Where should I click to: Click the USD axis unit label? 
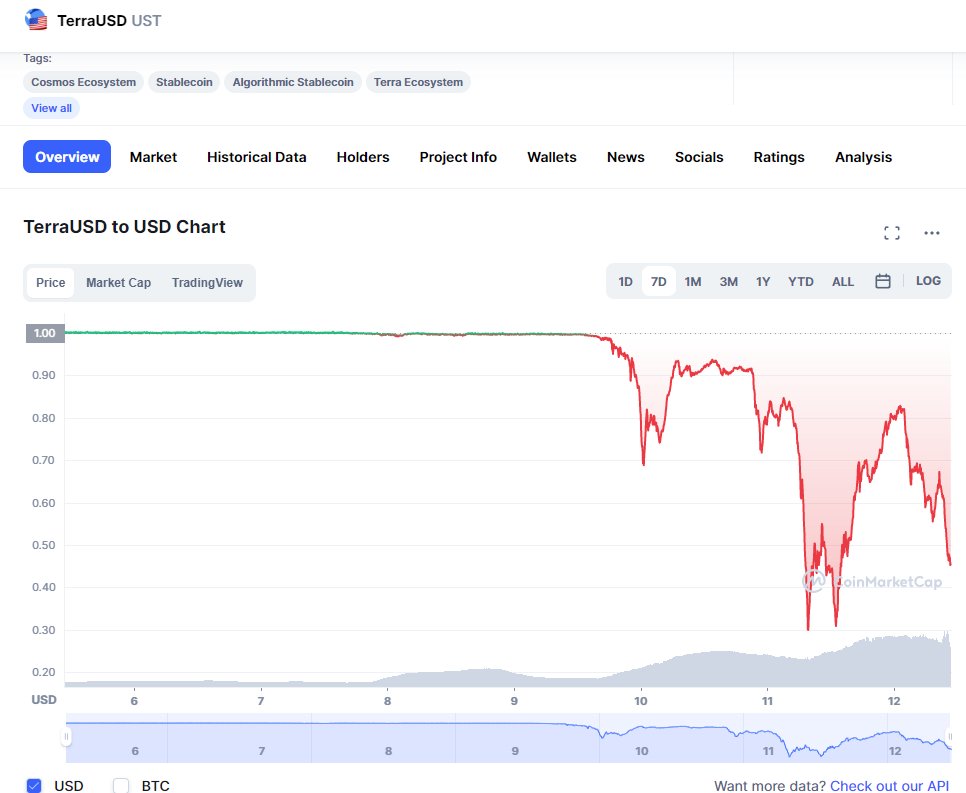(44, 699)
